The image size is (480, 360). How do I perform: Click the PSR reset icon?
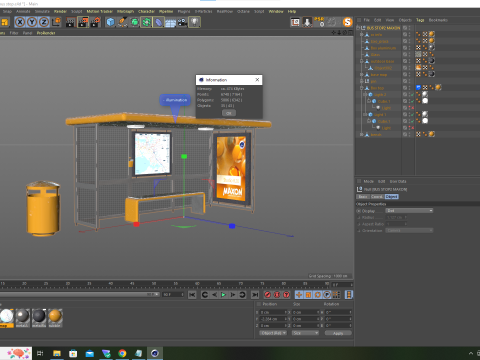tap(319, 22)
